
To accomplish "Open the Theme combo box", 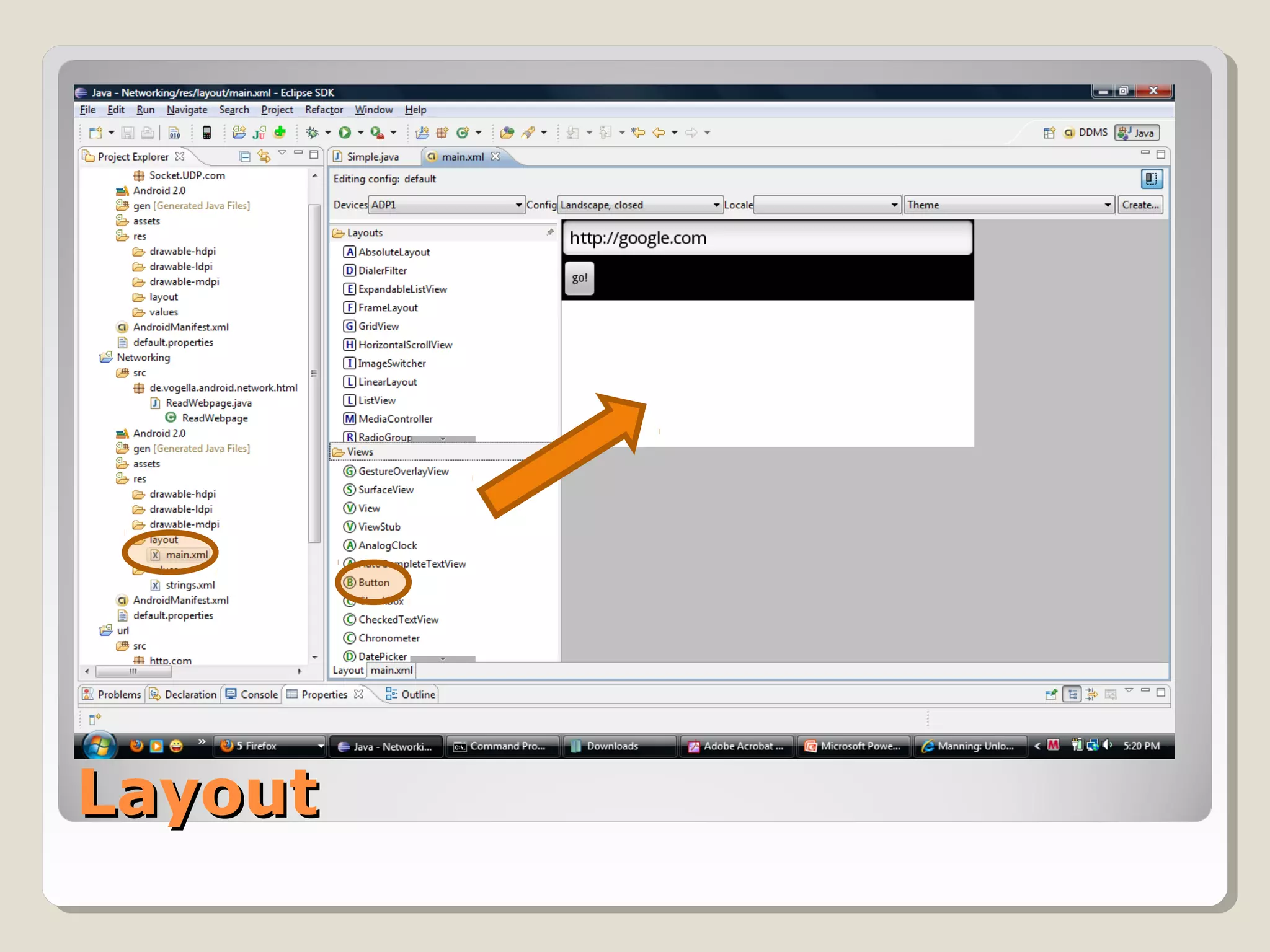I will tap(1108, 205).
